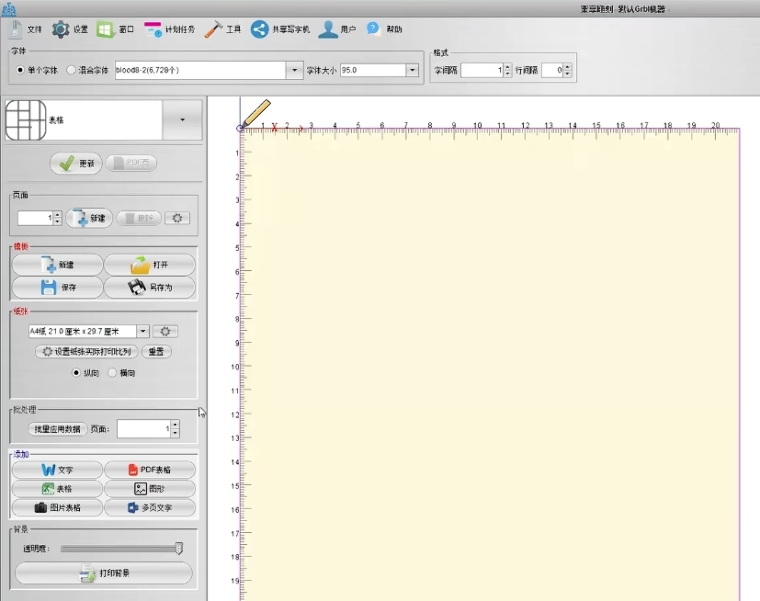760x601 pixels.
Task: Click 打印背景 printer button
Action: (x=103, y=574)
